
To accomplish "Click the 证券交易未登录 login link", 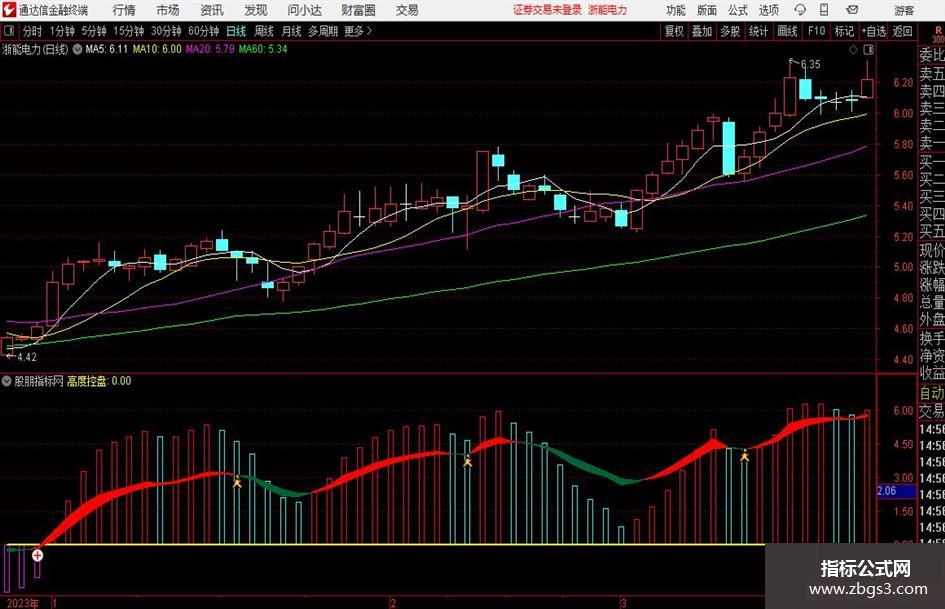I will coord(547,10).
